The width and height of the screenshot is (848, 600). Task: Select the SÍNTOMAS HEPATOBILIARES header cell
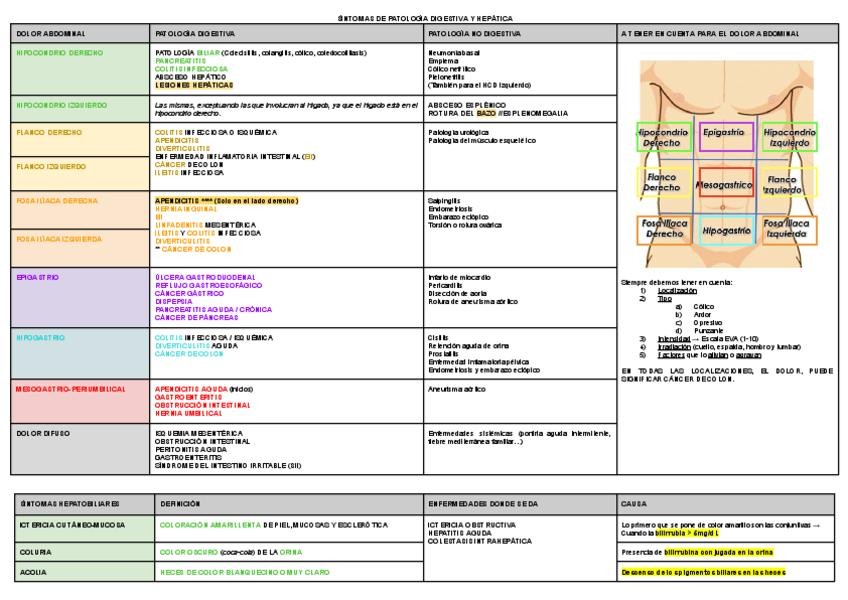(x=84, y=504)
